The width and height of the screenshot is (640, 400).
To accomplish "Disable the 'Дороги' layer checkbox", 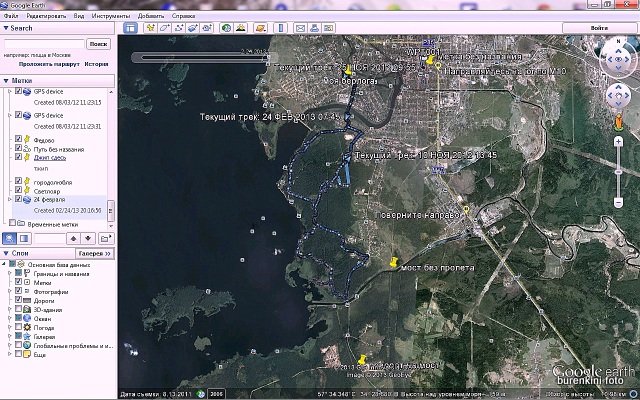I will (18, 300).
